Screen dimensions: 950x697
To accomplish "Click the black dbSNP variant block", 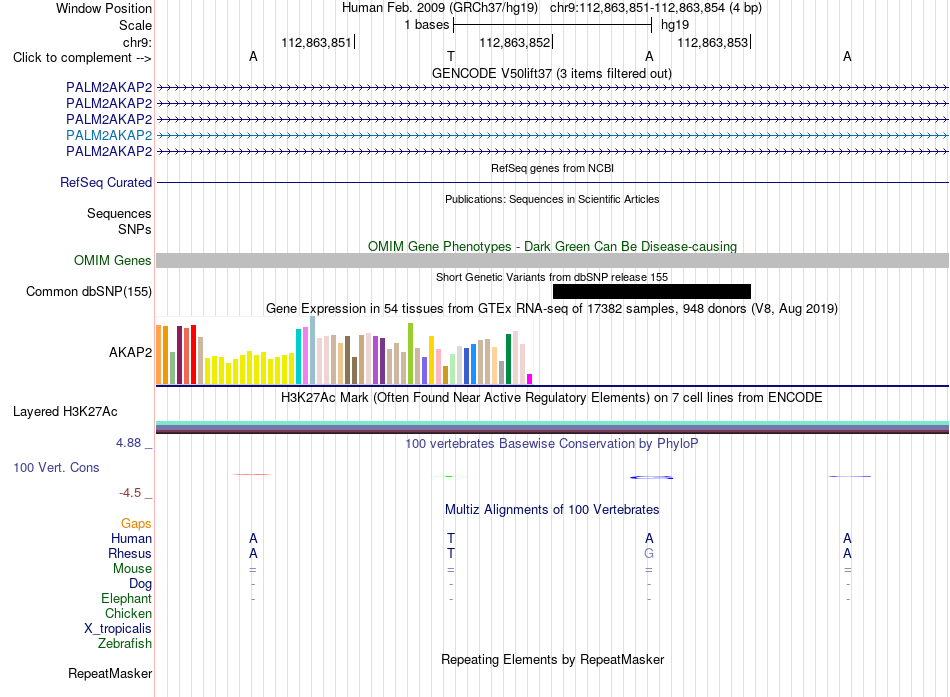I will 652,292.
